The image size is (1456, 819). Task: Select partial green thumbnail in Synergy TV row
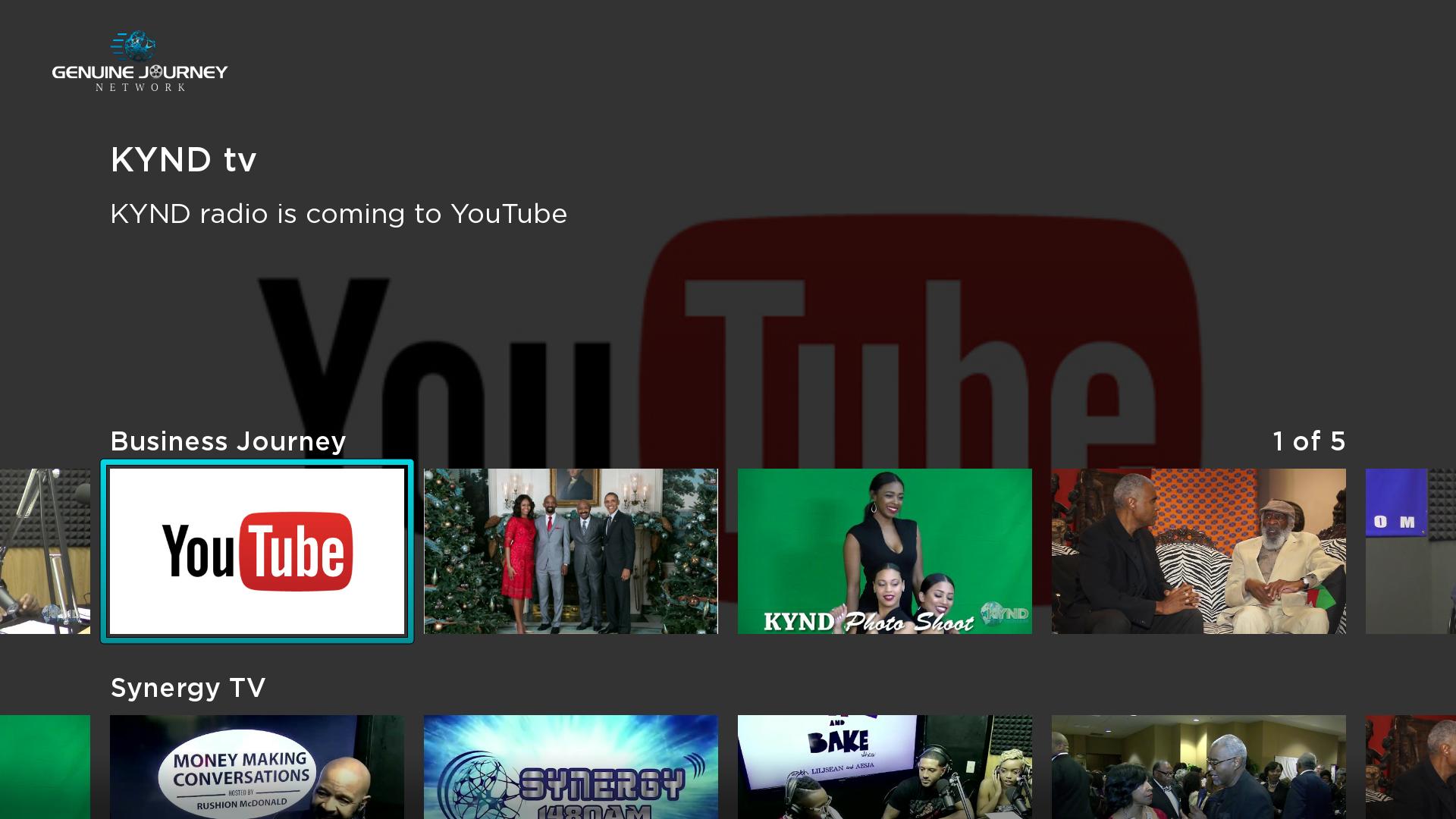(45, 766)
